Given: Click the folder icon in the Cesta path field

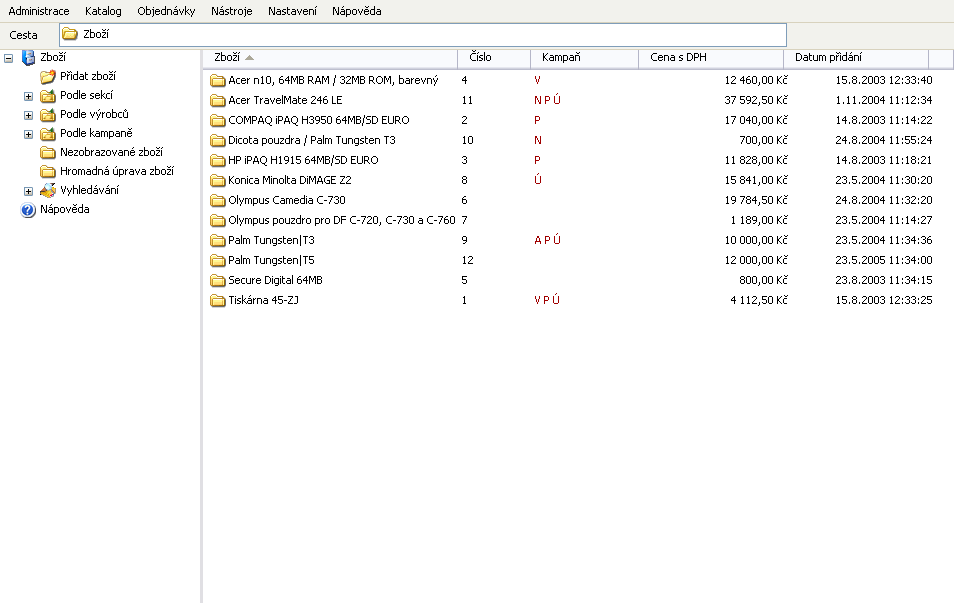Looking at the screenshot, I should [x=70, y=34].
